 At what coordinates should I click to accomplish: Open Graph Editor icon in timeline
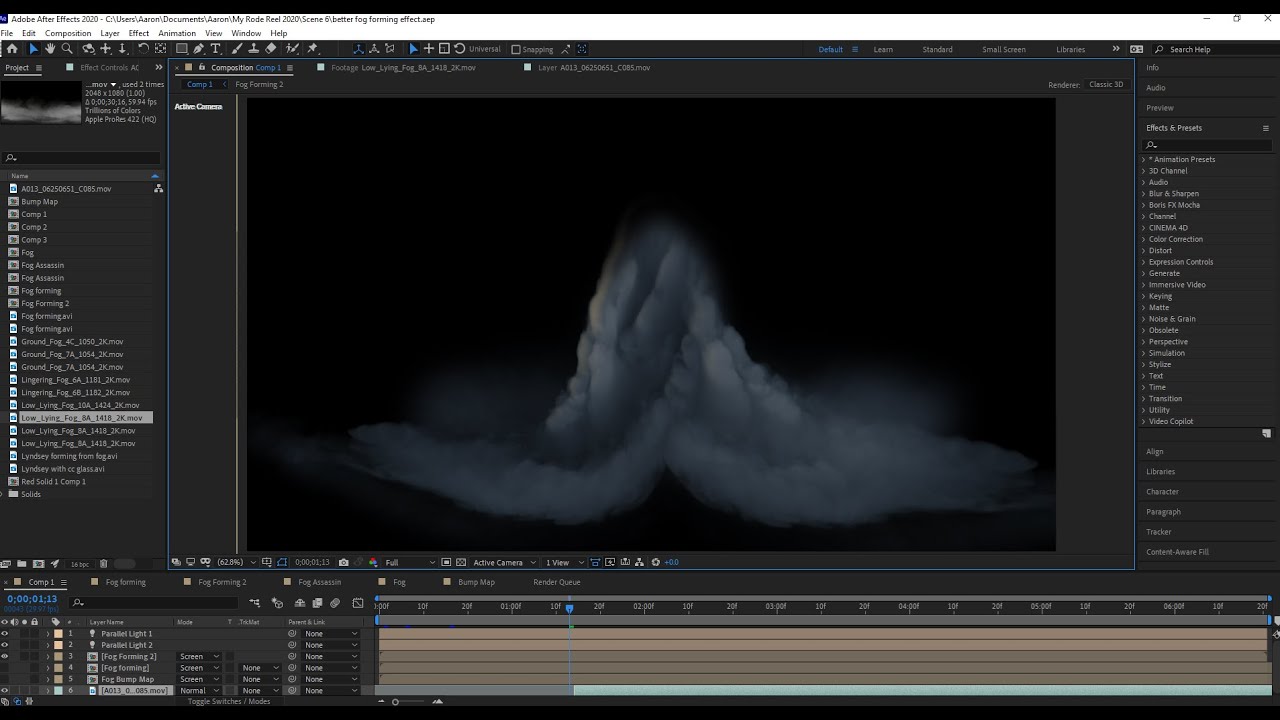(x=358, y=603)
